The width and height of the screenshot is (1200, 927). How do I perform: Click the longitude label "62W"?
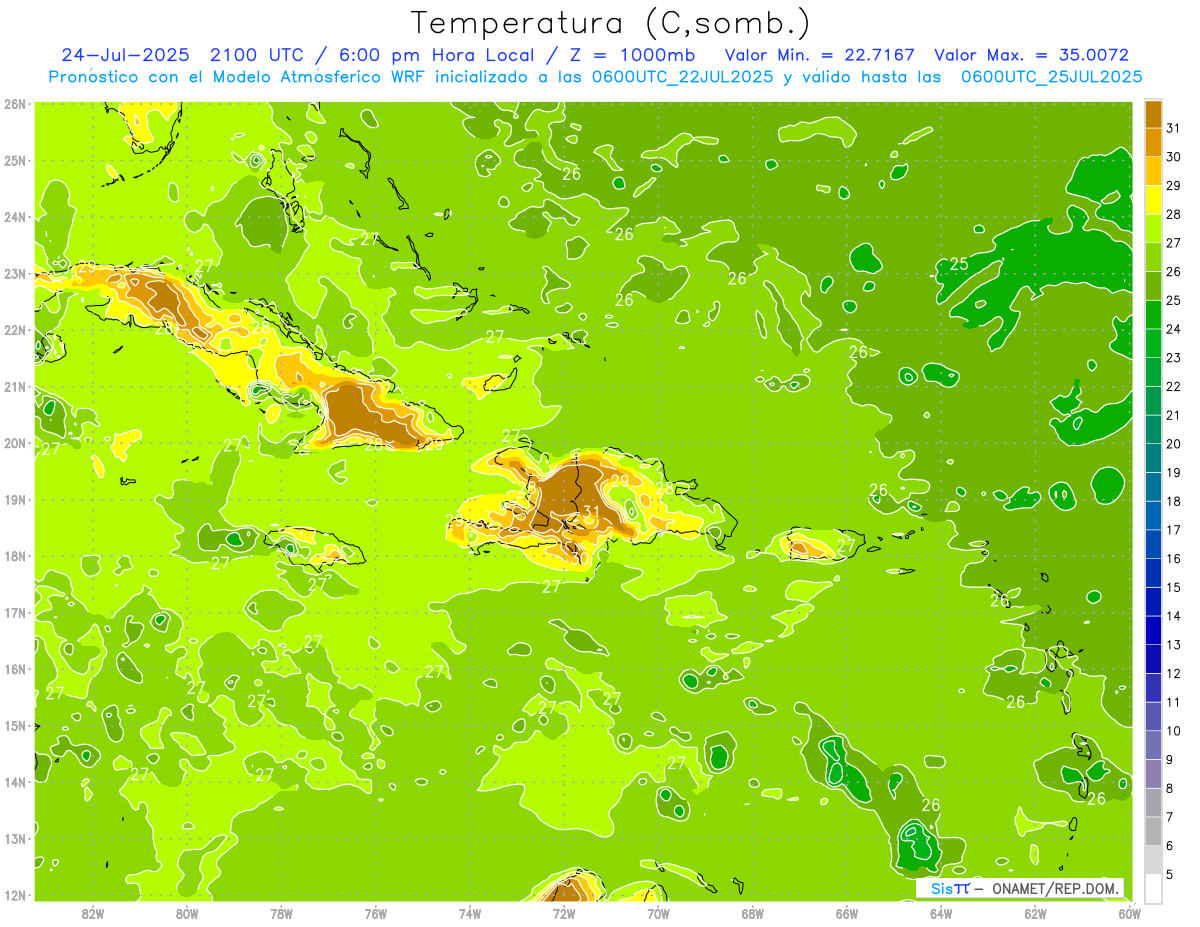click(x=1036, y=913)
